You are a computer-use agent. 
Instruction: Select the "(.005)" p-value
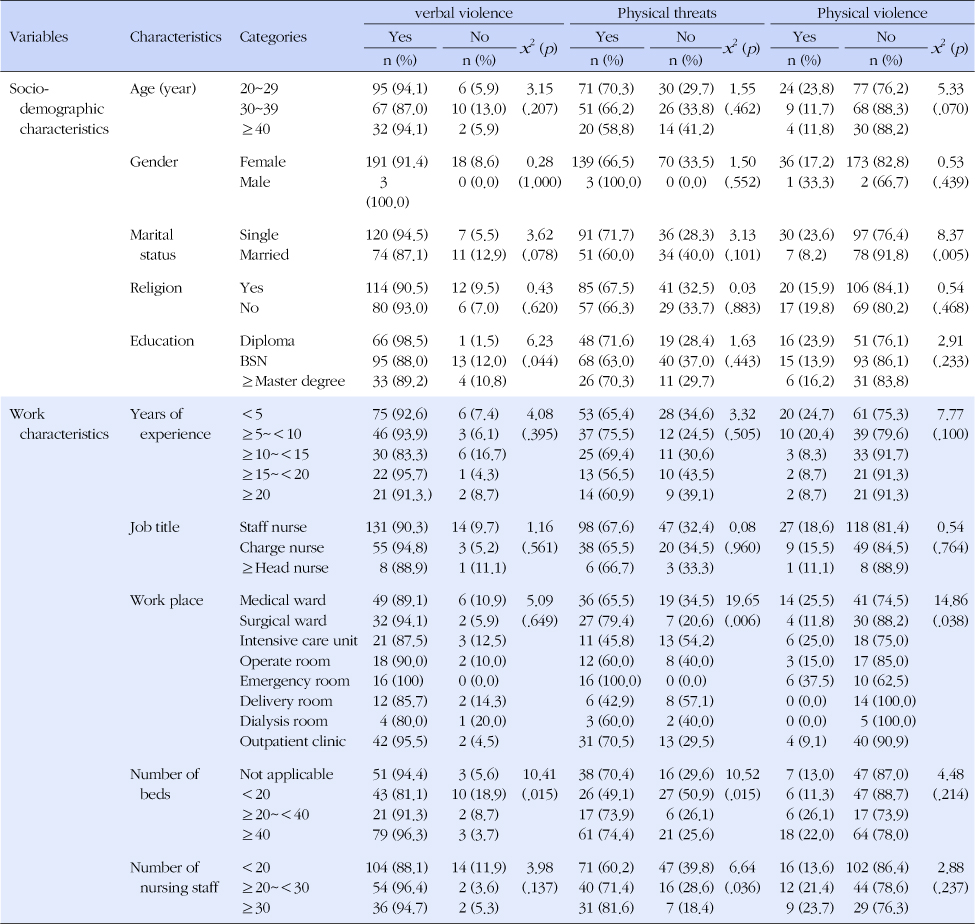951,255
